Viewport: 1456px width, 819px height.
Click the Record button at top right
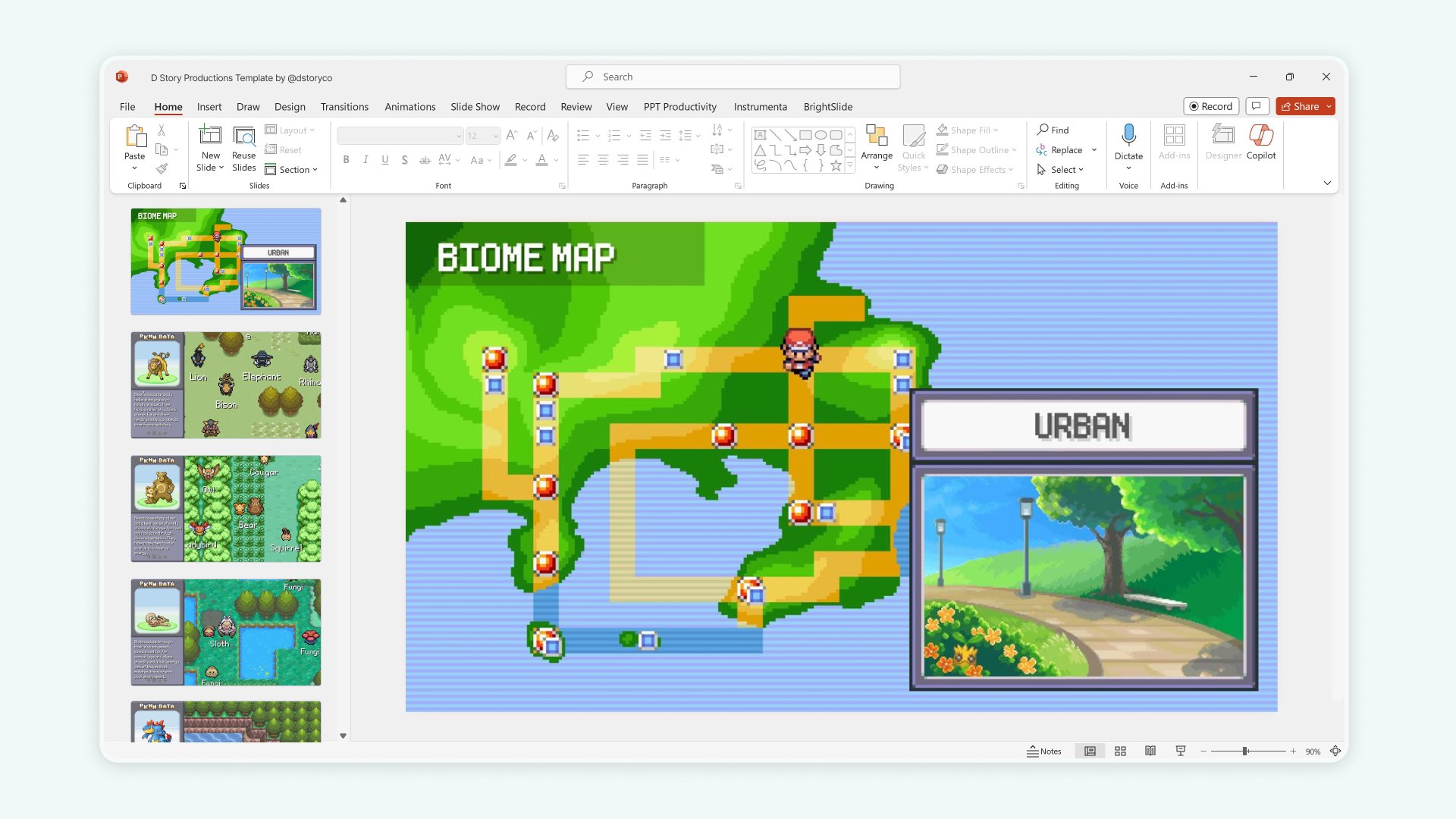pyautogui.click(x=1210, y=106)
